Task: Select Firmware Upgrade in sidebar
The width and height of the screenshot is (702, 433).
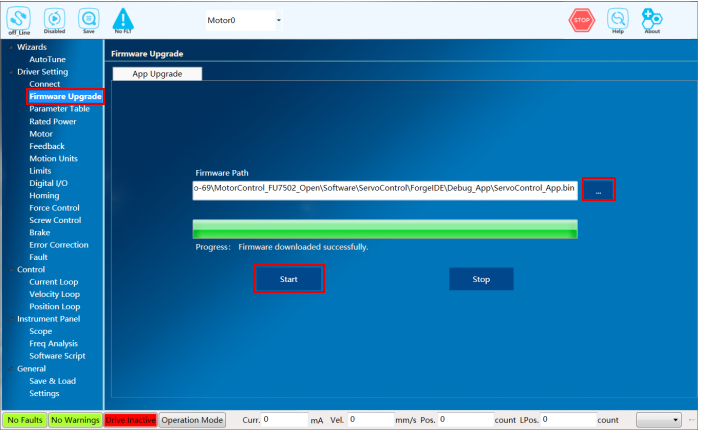Action: pos(65,97)
